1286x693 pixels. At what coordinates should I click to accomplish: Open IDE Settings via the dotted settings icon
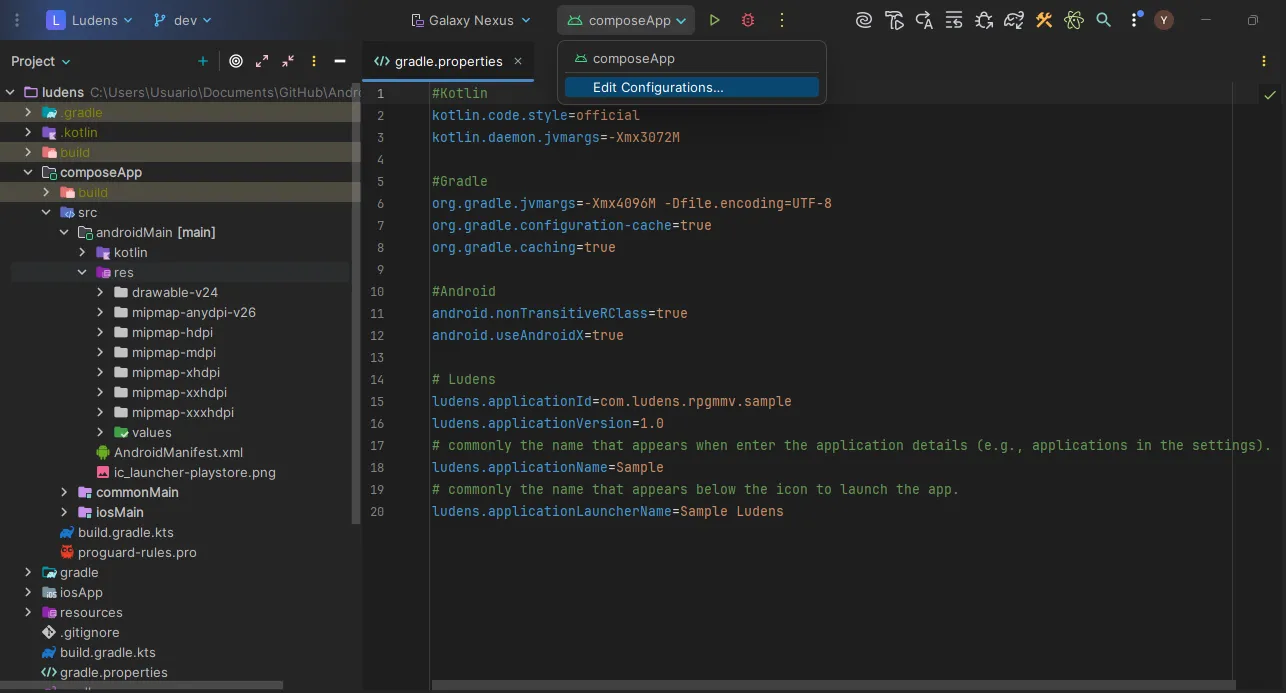point(1134,19)
